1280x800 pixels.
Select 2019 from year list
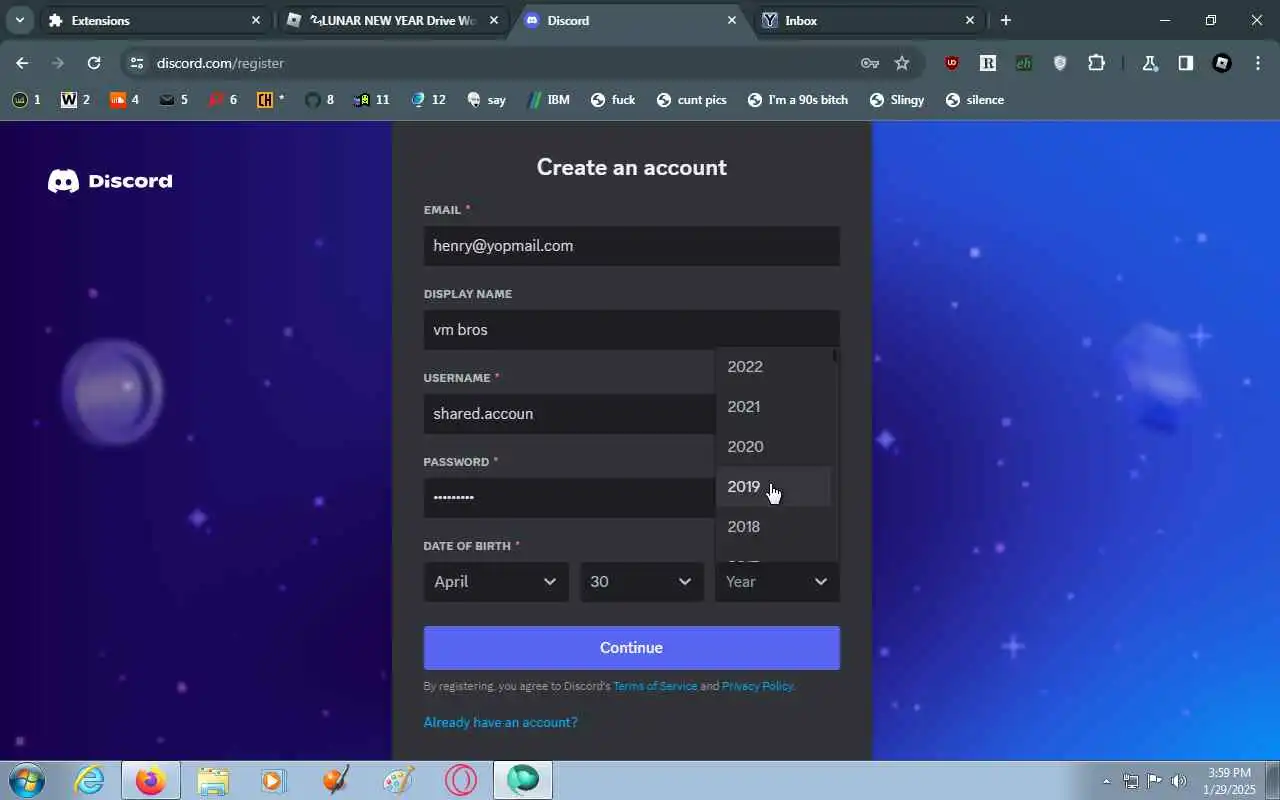(773, 487)
